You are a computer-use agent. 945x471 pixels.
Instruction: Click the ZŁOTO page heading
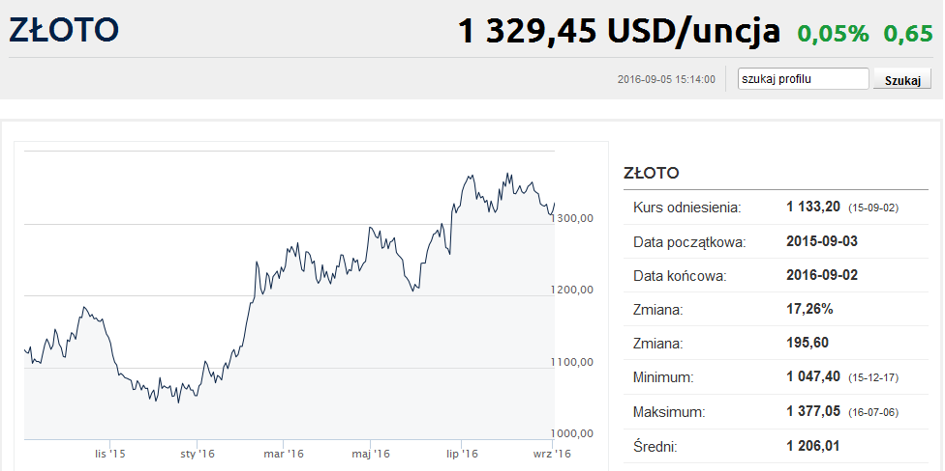64,30
